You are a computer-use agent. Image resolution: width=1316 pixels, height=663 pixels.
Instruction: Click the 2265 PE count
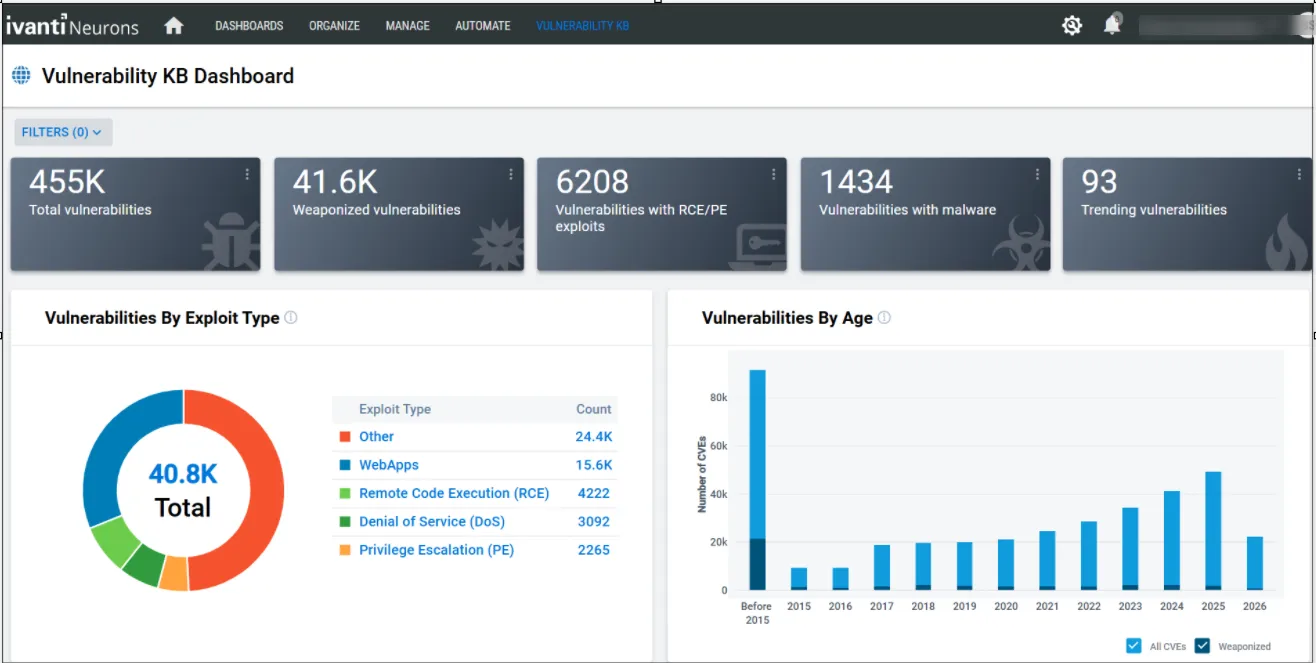point(594,550)
